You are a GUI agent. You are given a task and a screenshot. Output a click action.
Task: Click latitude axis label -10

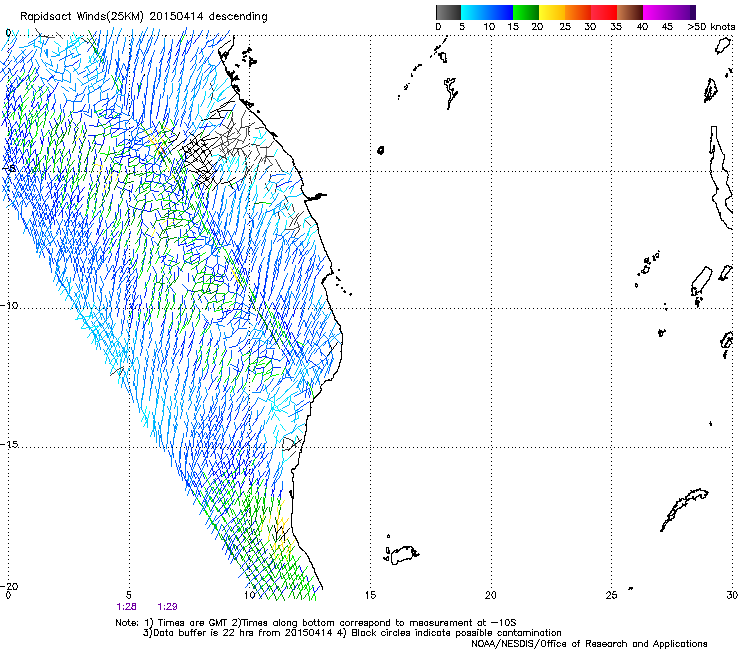[x=9, y=305]
